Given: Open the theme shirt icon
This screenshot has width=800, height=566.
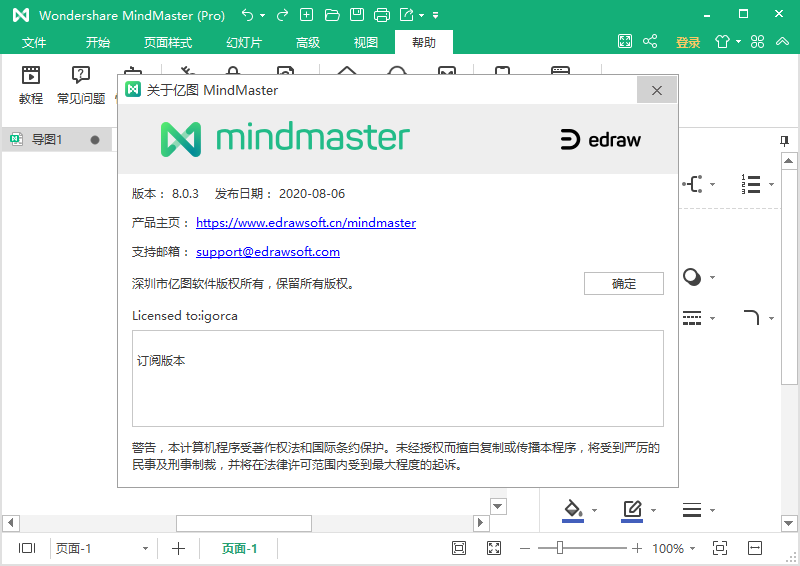Looking at the screenshot, I should (722, 41).
